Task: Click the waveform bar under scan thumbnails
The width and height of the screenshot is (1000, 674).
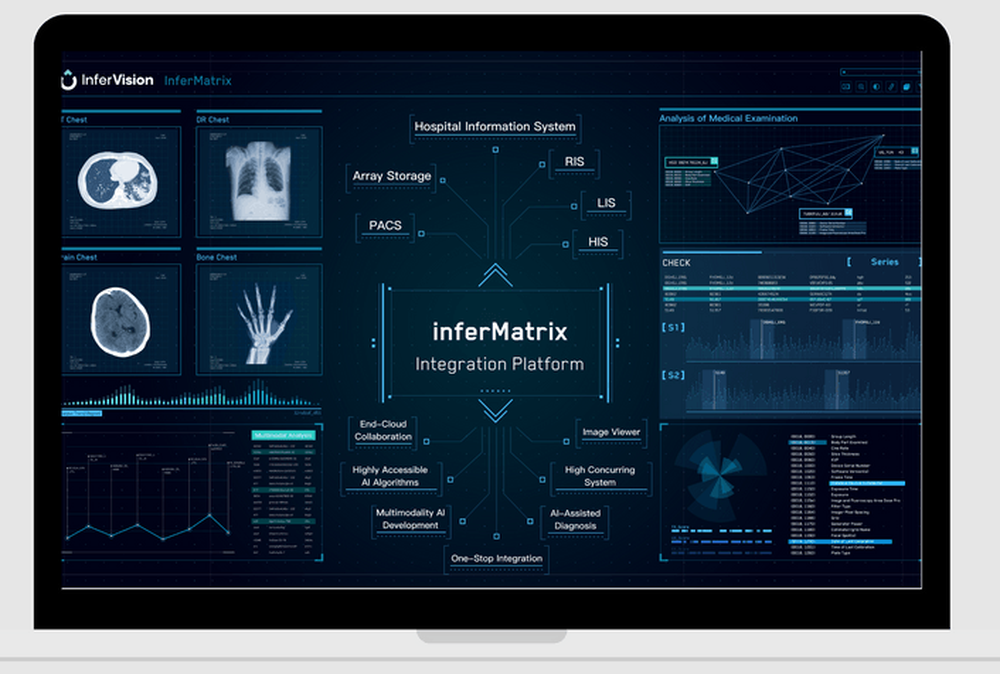Action: pyautogui.click(x=191, y=393)
